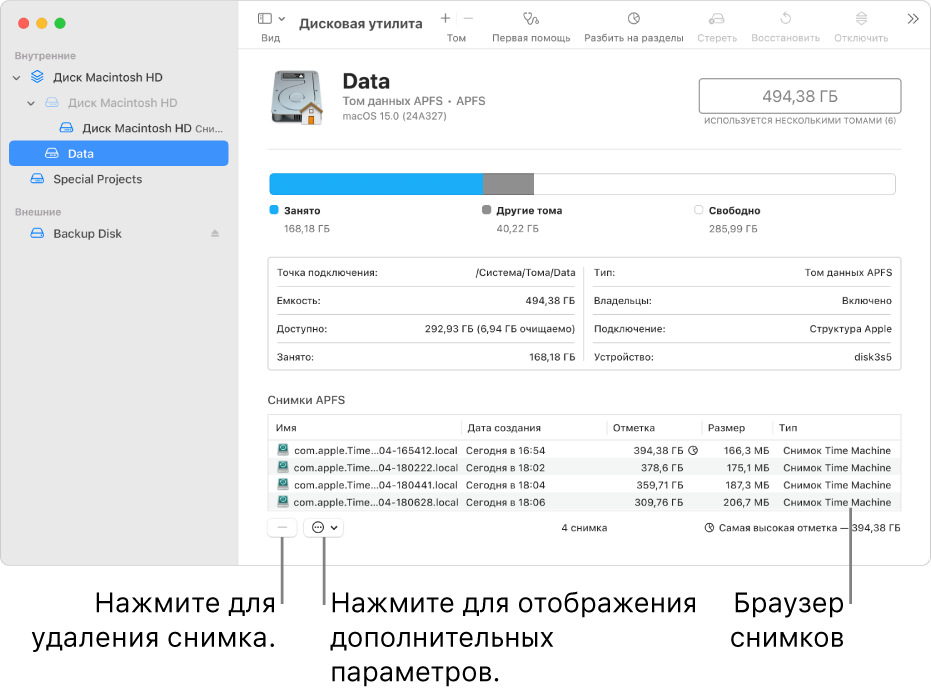The height and width of the screenshot is (694, 931).
Task: Click the blue Занято legend swatch
Action: [x=274, y=210]
